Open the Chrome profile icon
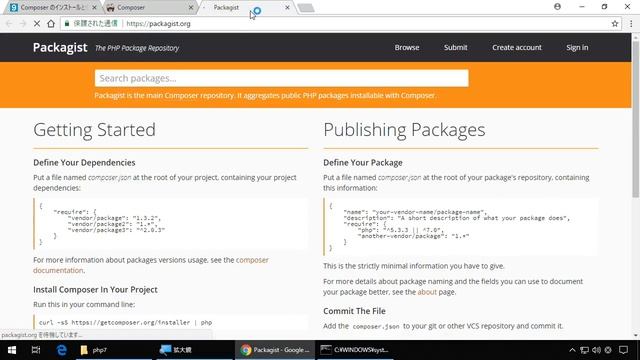Screen dimensions: 640x360 [x=558, y=7]
